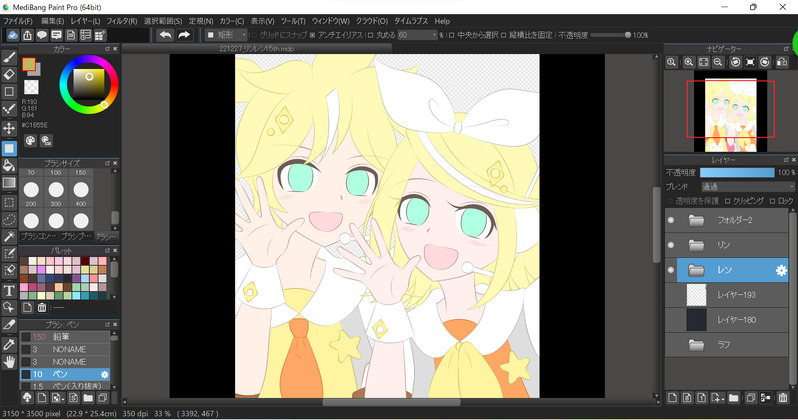
Task: Open the 矩形 shape dropdown
Action: tap(226, 35)
